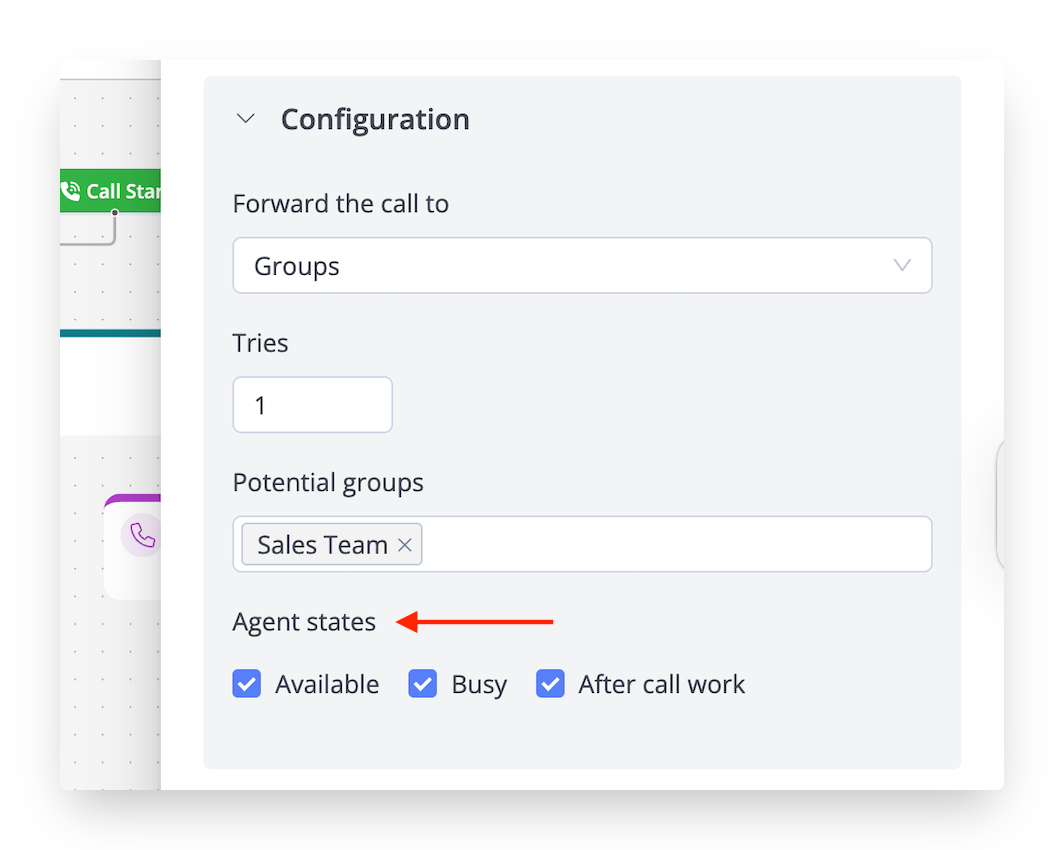The image size is (1064, 850).
Task: Click the arrow in the Groups dropdown
Action: tap(902, 266)
